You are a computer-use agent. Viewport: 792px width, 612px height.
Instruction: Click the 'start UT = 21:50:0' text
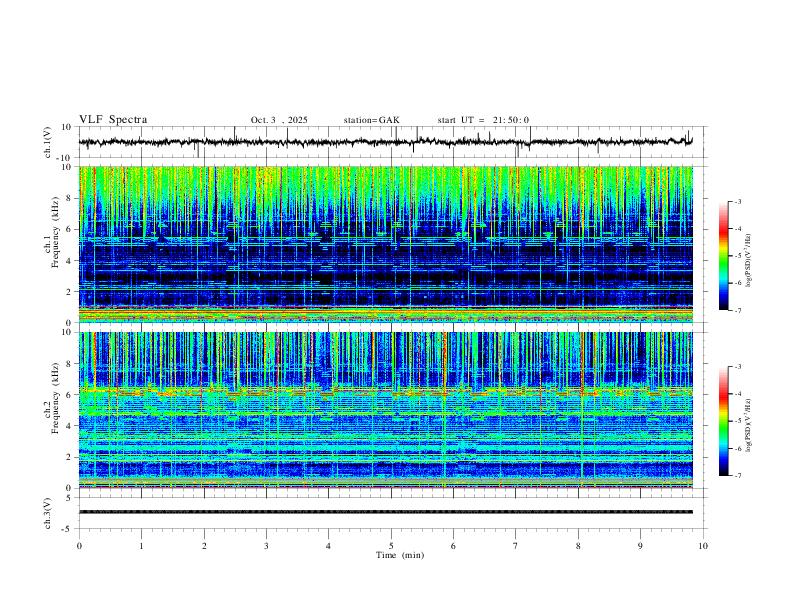point(483,120)
